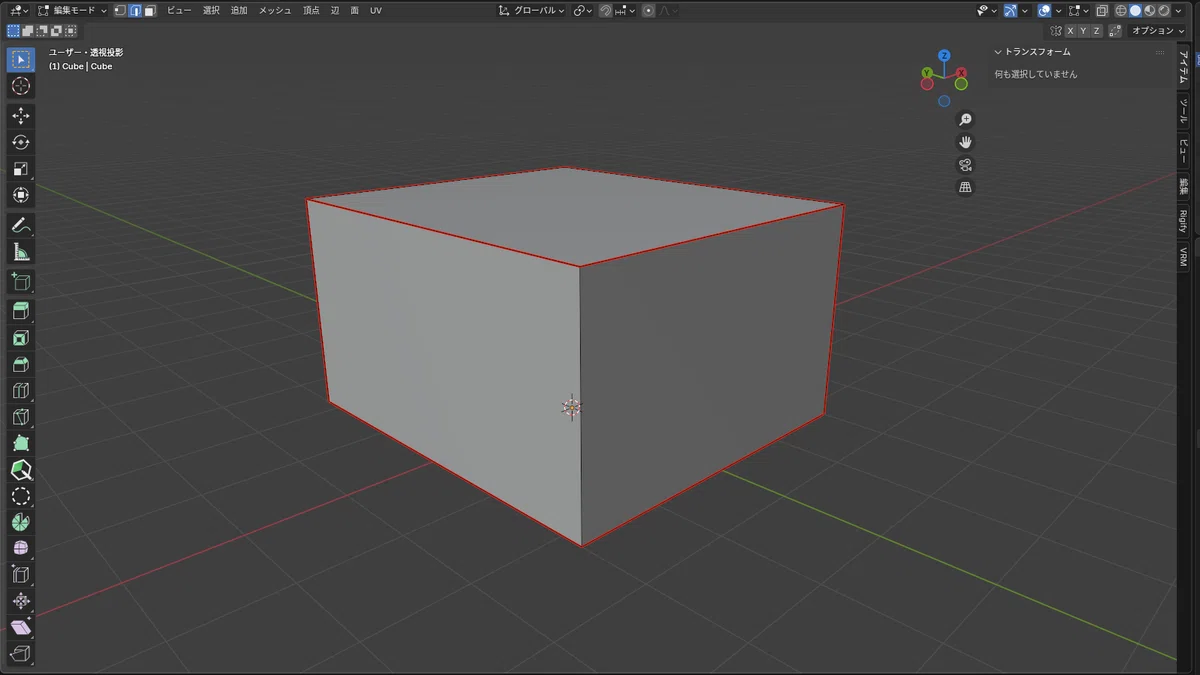Viewport: 1200px width, 675px height.
Task: Select the Move tool
Action: click(x=21, y=116)
